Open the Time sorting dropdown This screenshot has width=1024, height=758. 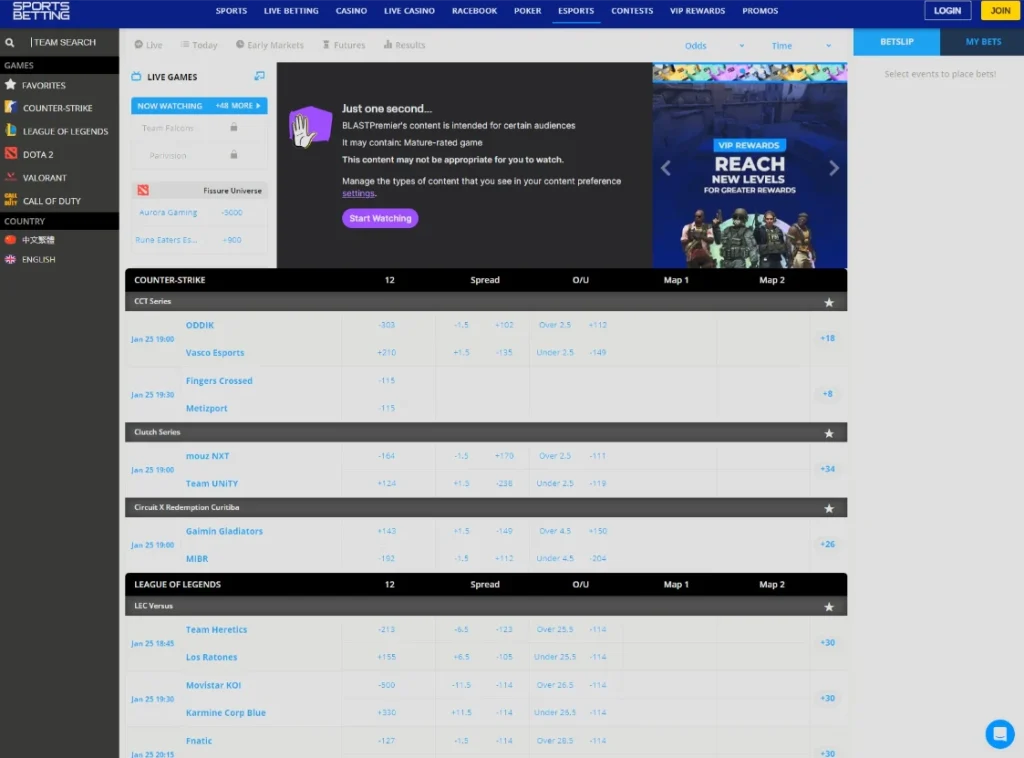[801, 46]
